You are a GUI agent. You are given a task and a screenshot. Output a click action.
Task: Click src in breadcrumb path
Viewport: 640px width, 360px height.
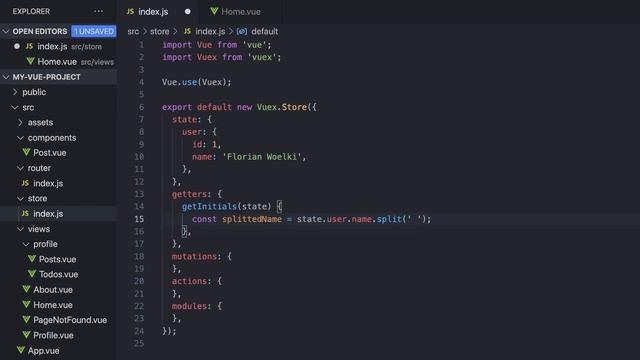[133, 31]
